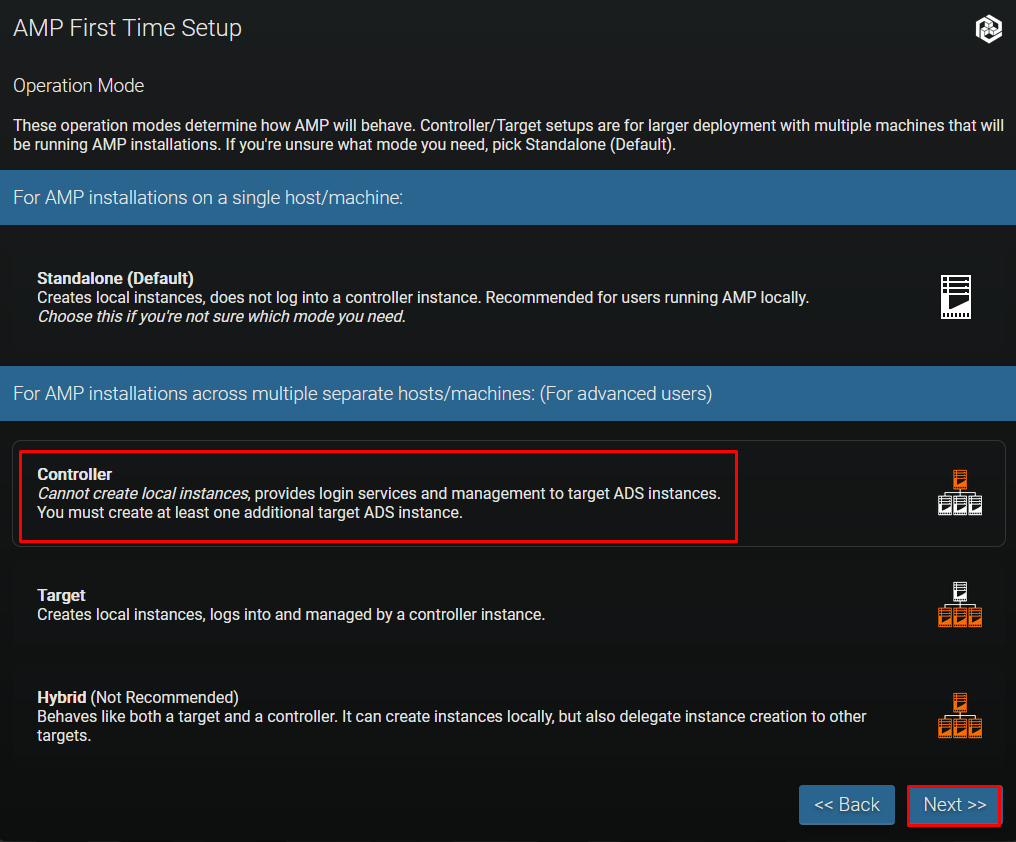Click the multiple separate hosts section header

point(362,393)
